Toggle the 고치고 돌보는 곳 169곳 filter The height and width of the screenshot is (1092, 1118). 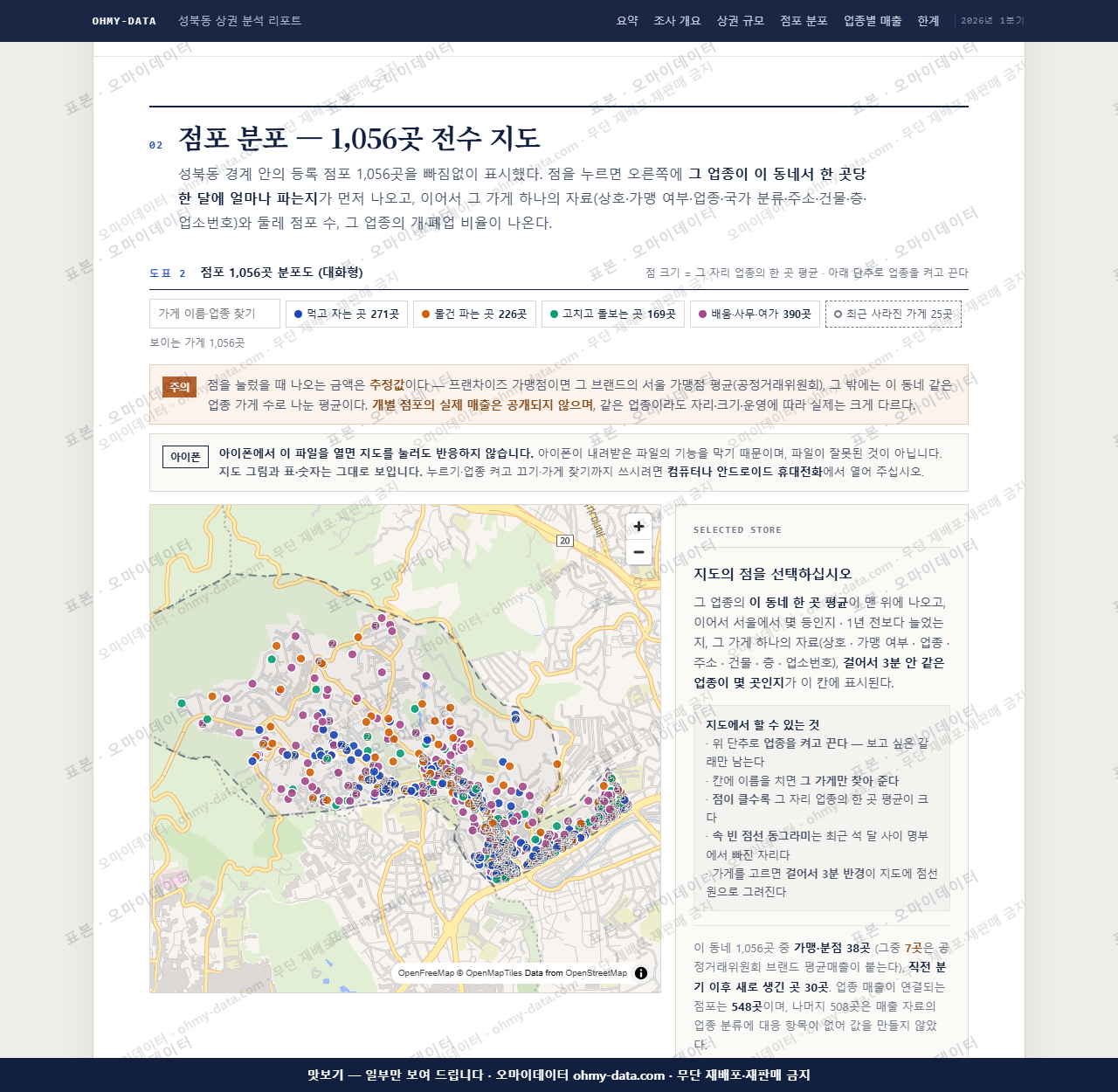point(613,314)
